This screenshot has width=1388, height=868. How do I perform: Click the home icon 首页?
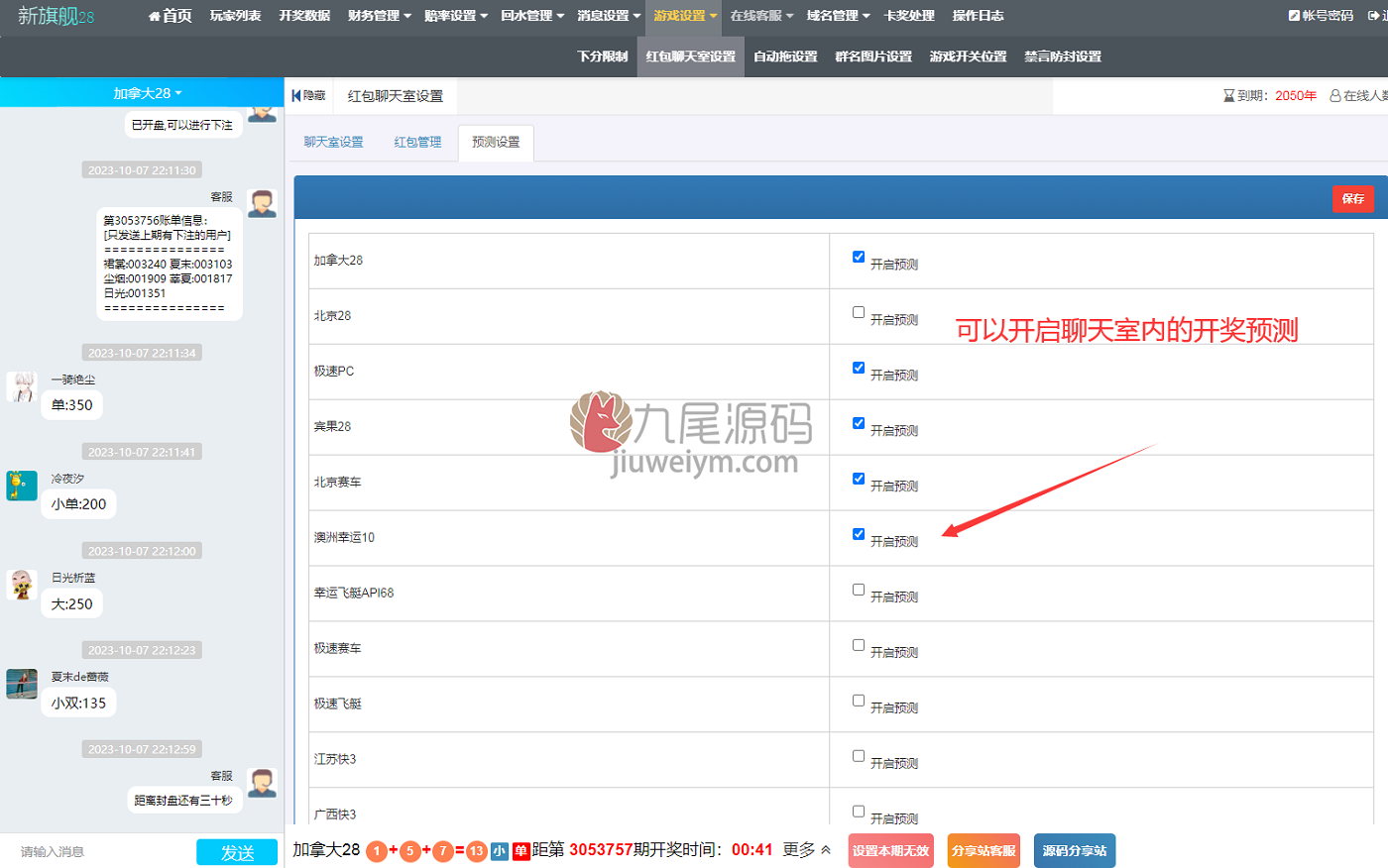tap(155, 16)
